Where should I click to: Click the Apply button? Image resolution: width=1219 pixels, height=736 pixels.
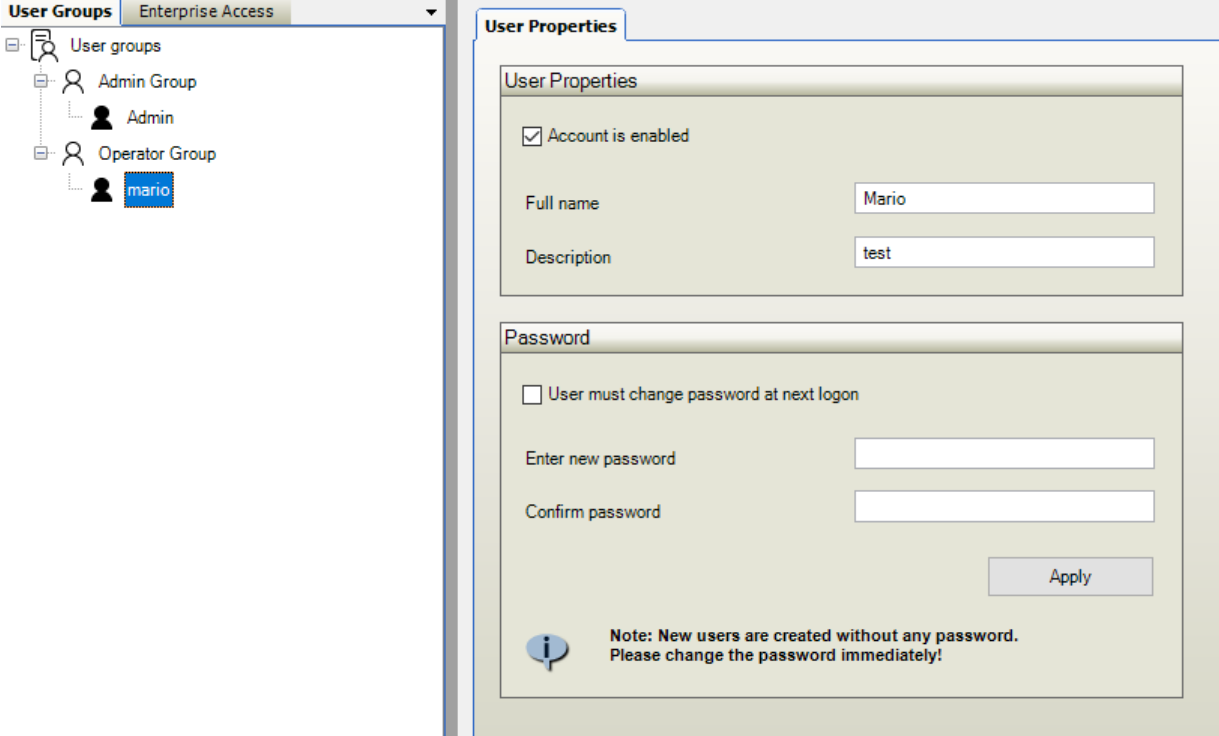[1070, 577]
